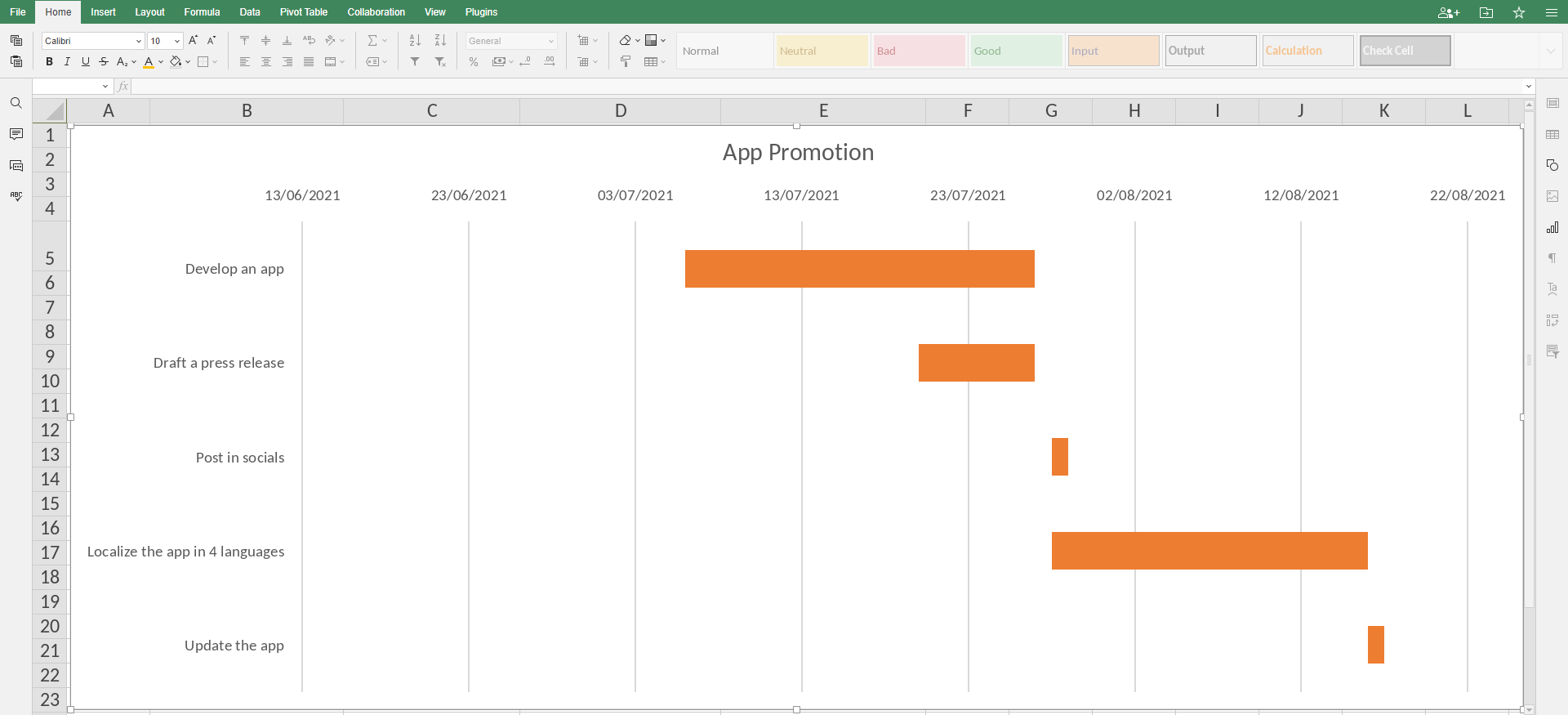Click the copy style paintbrush icon
Screen dimensions: 1568x715
click(626, 61)
